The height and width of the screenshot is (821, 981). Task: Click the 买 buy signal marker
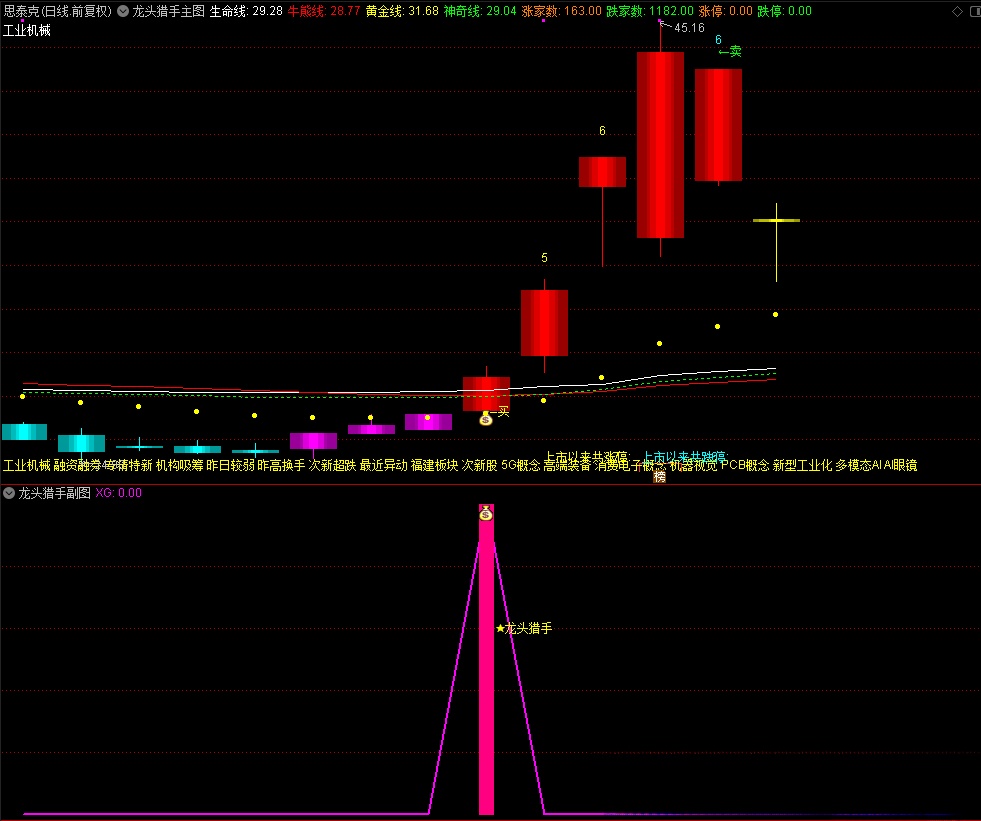[x=503, y=411]
